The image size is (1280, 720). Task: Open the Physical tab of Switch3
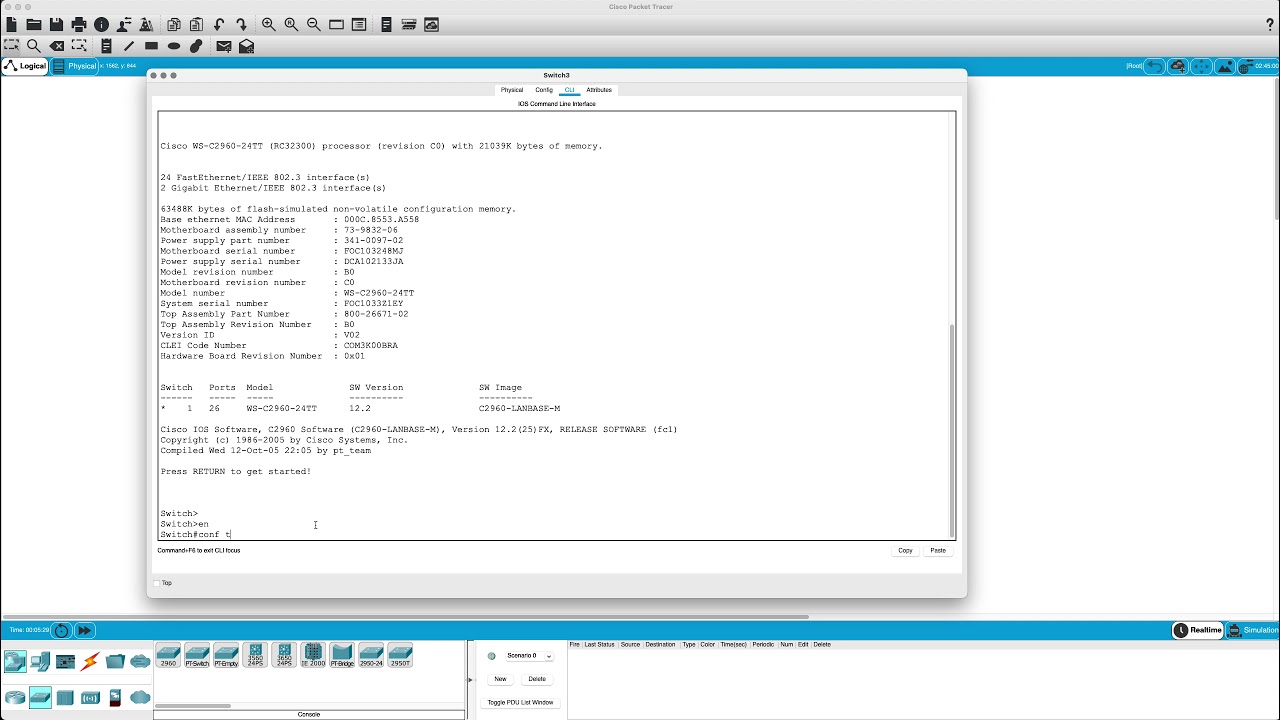tap(512, 90)
